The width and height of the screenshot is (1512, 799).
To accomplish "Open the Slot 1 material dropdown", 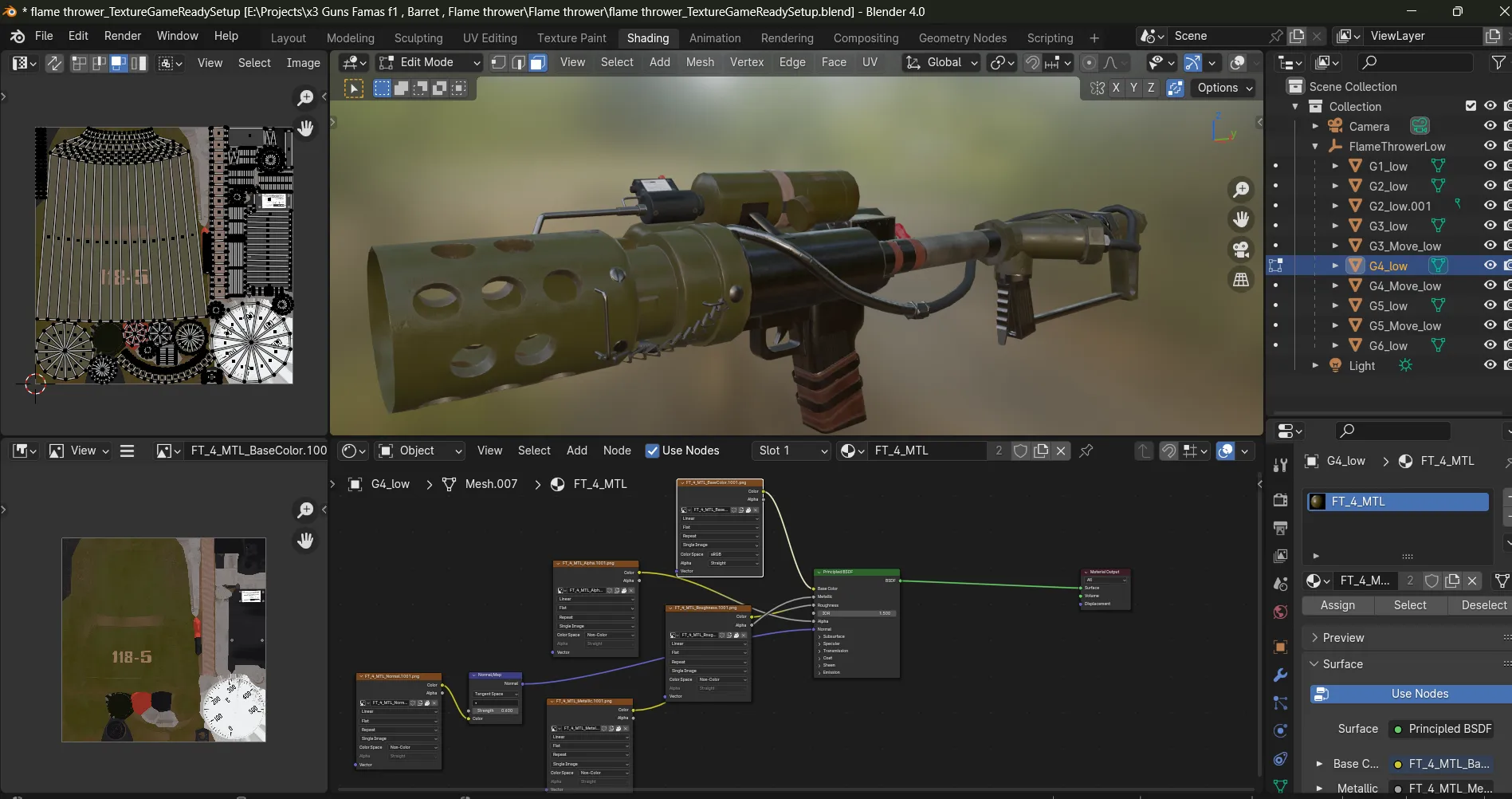I will [791, 451].
